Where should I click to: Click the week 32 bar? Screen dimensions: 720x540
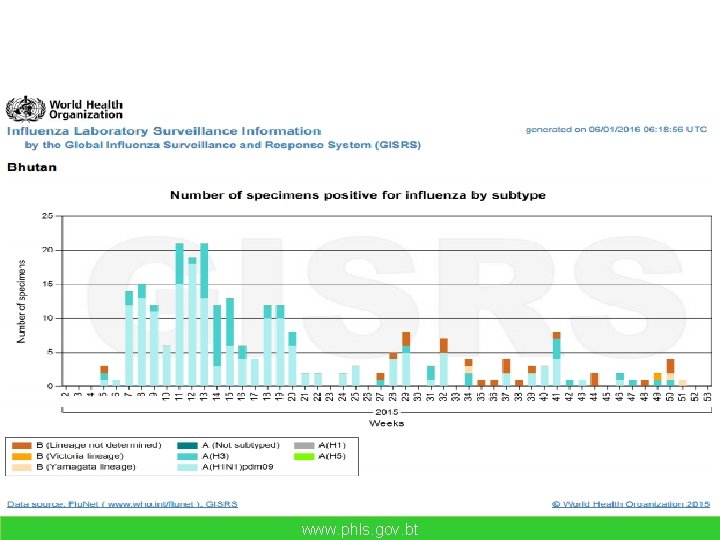[x=444, y=362]
